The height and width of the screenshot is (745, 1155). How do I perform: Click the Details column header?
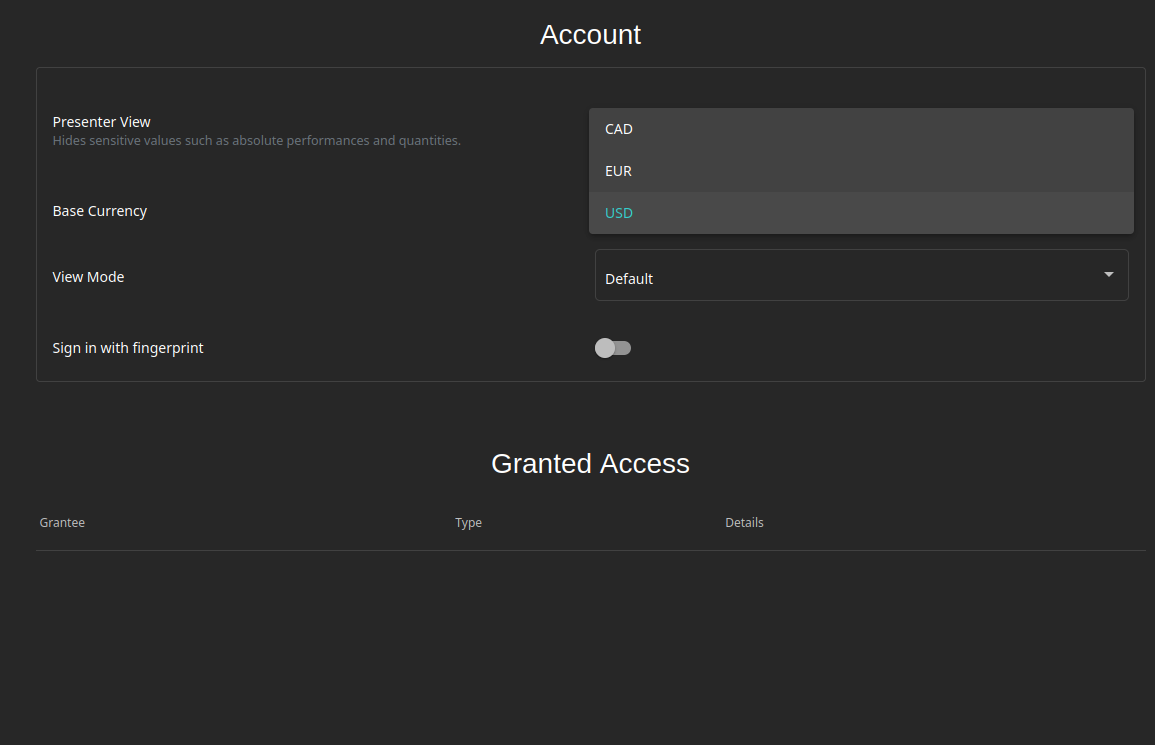(744, 522)
